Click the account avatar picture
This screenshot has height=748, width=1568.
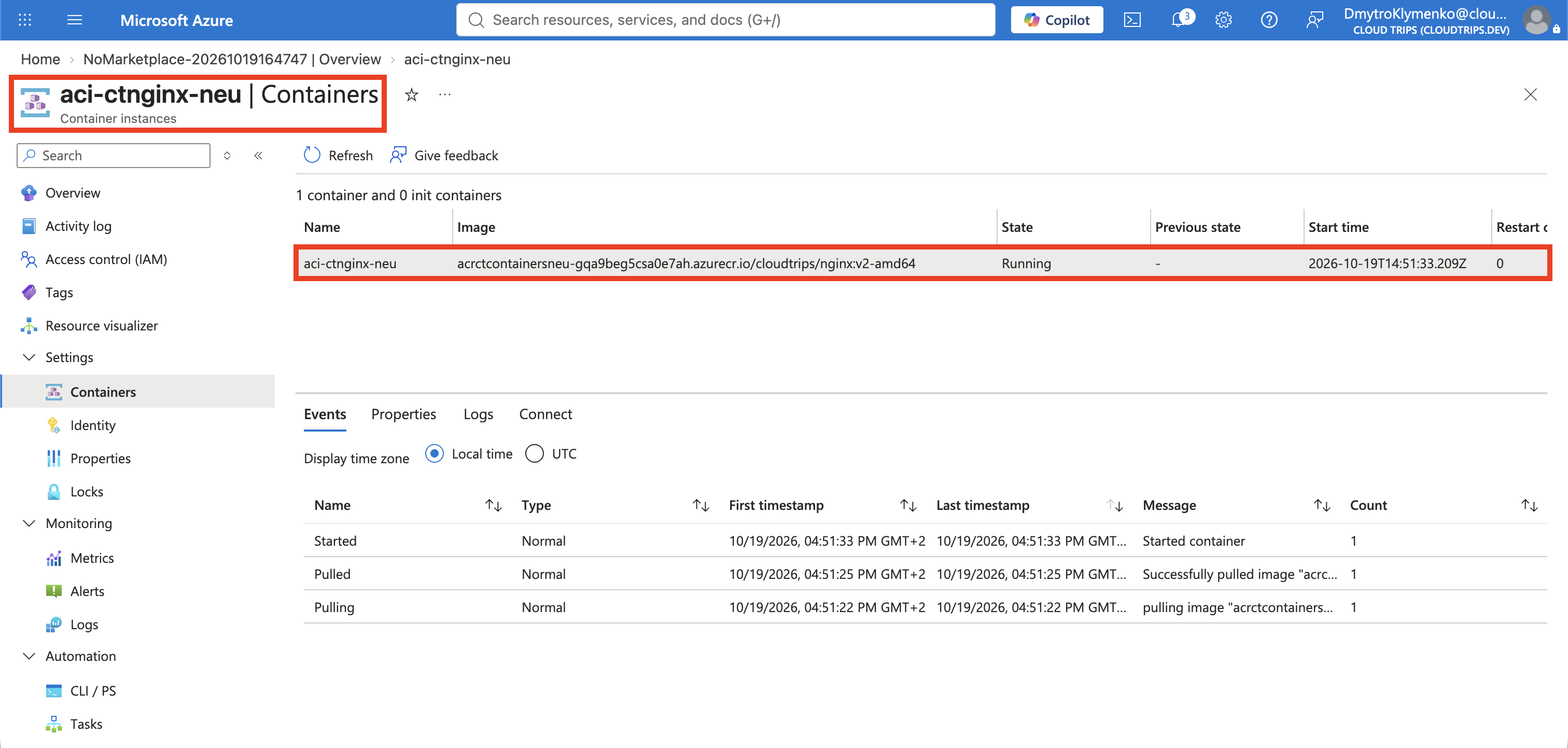pos(1537,20)
